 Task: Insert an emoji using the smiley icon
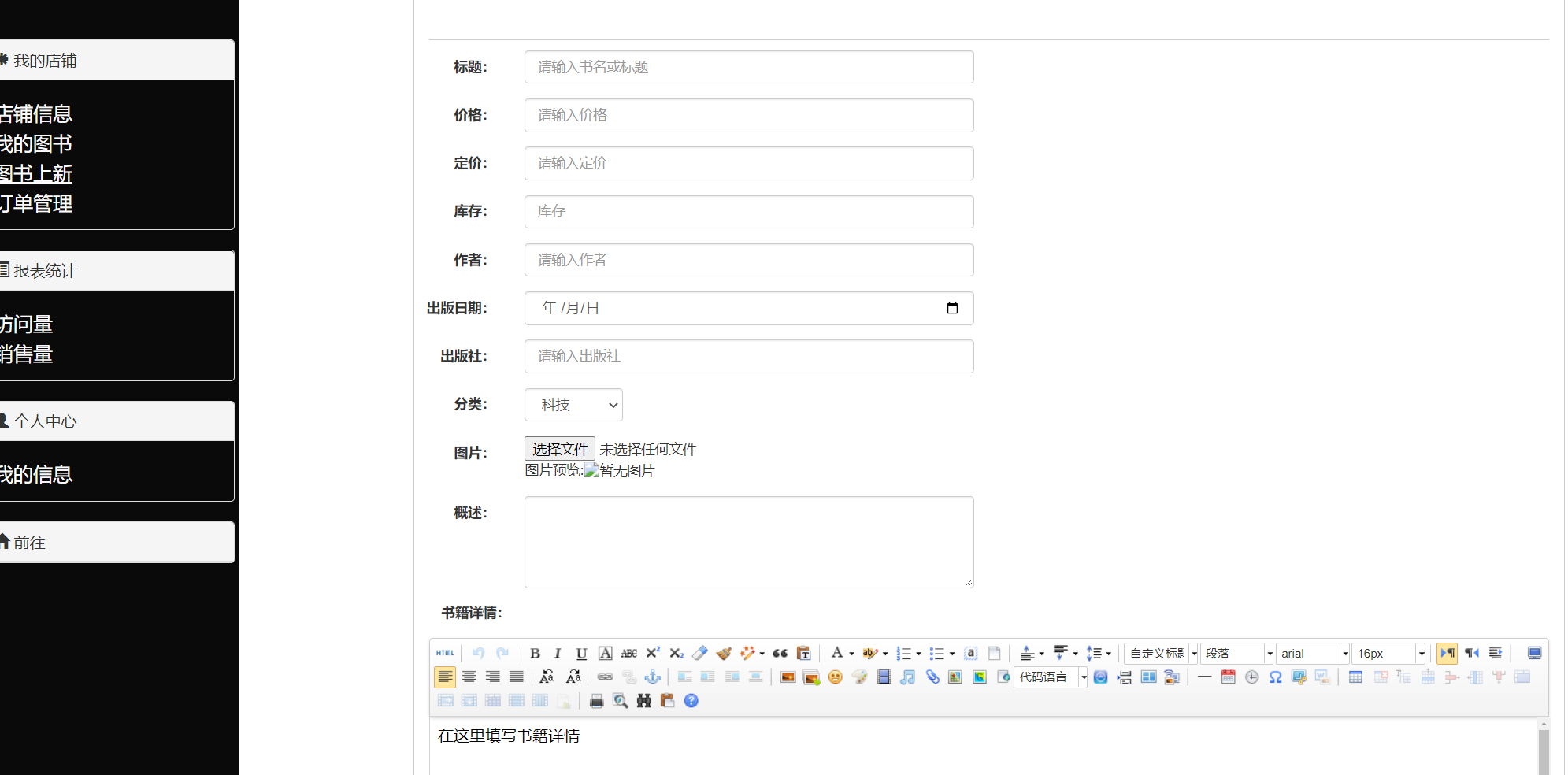coord(835,677)
